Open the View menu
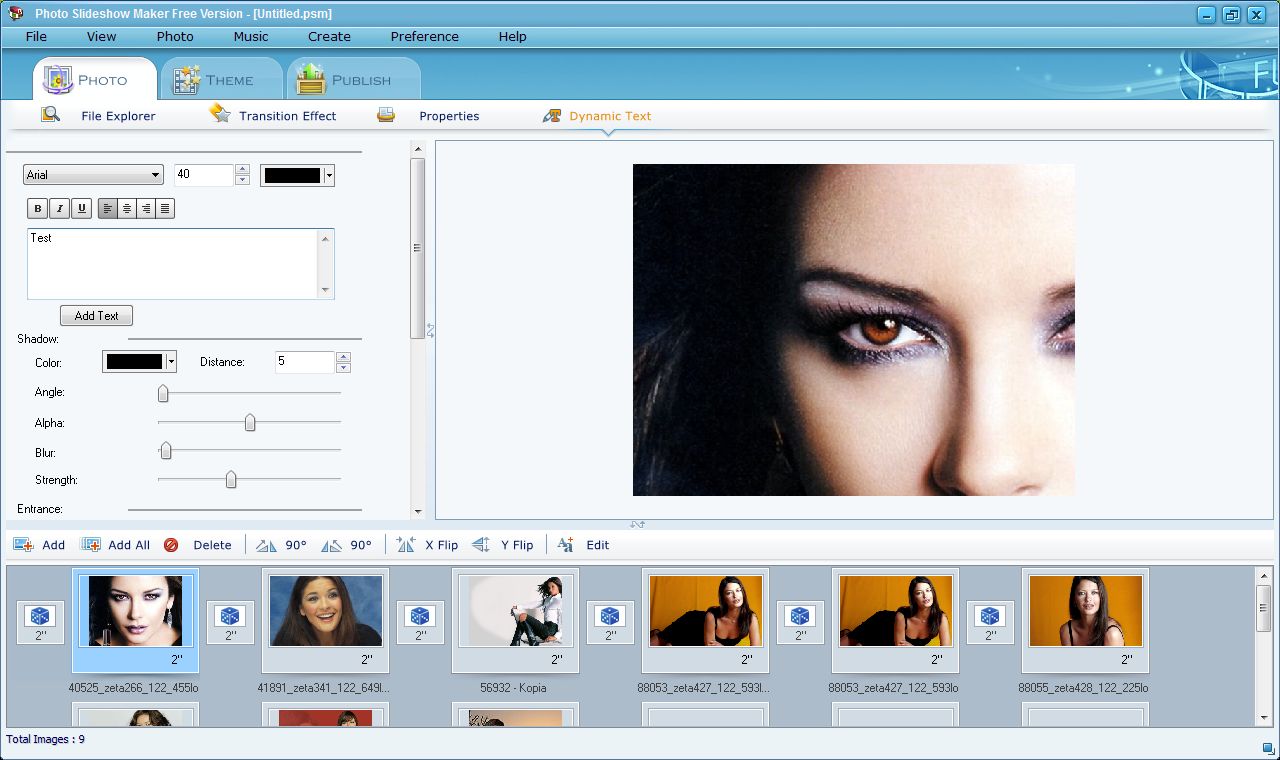Screen dimensions: 1280x760 pyautogui.click(x=101, y=36)
